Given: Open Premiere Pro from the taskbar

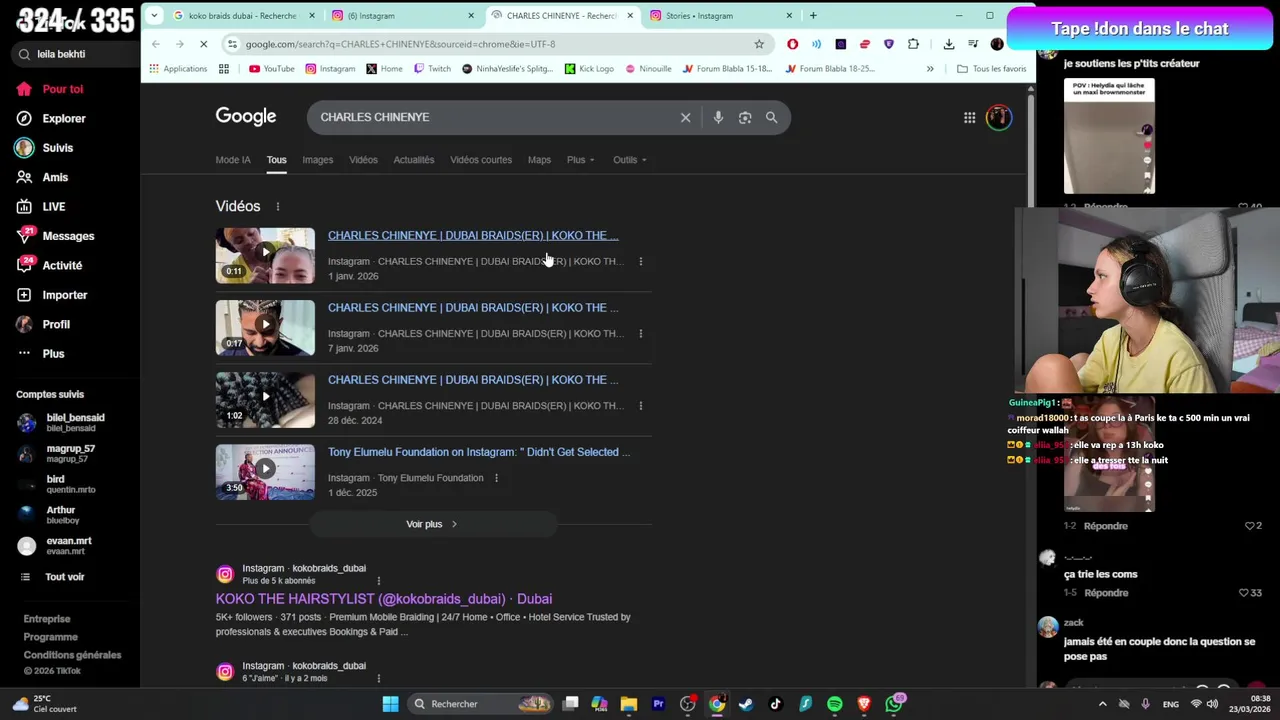Looking at the screenshot, I should [x=658, y=704].
